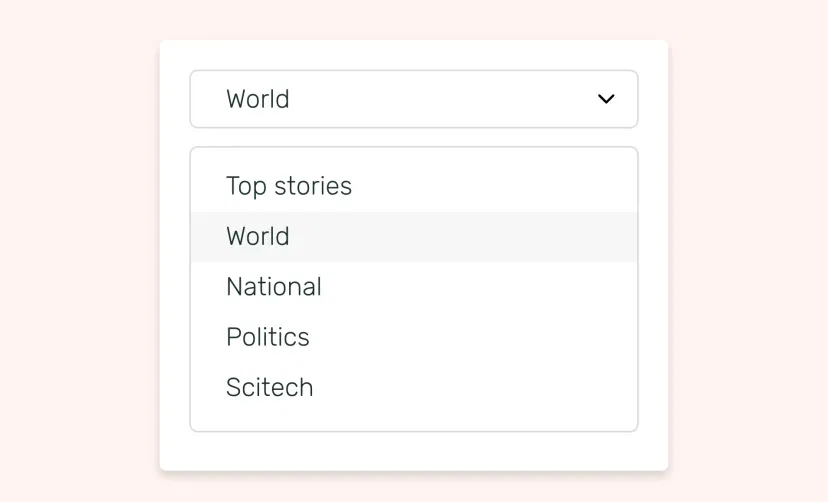Click the pink page background outside card
The width and height of the screenshot is (828, 502).
(80, 250)
